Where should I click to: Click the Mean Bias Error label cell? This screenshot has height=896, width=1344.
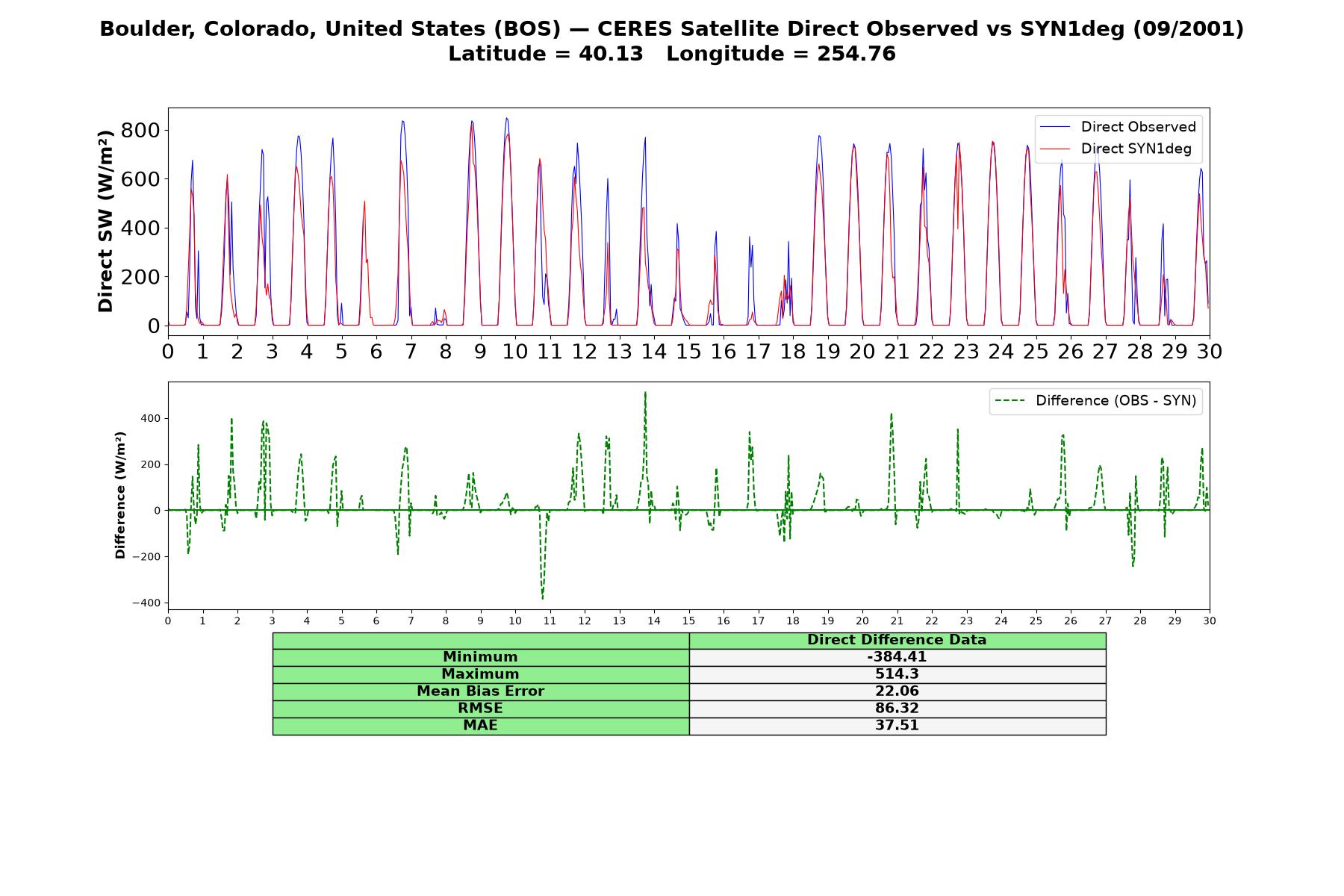pyautogui.click(x=480, y=691)
